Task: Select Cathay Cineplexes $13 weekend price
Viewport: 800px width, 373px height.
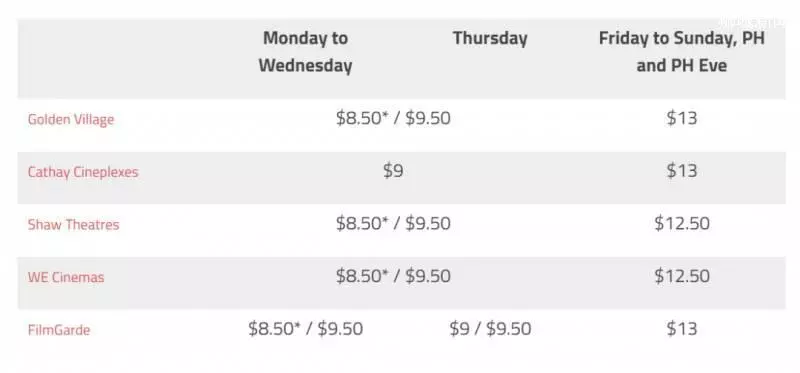Action: click(682, 171)
